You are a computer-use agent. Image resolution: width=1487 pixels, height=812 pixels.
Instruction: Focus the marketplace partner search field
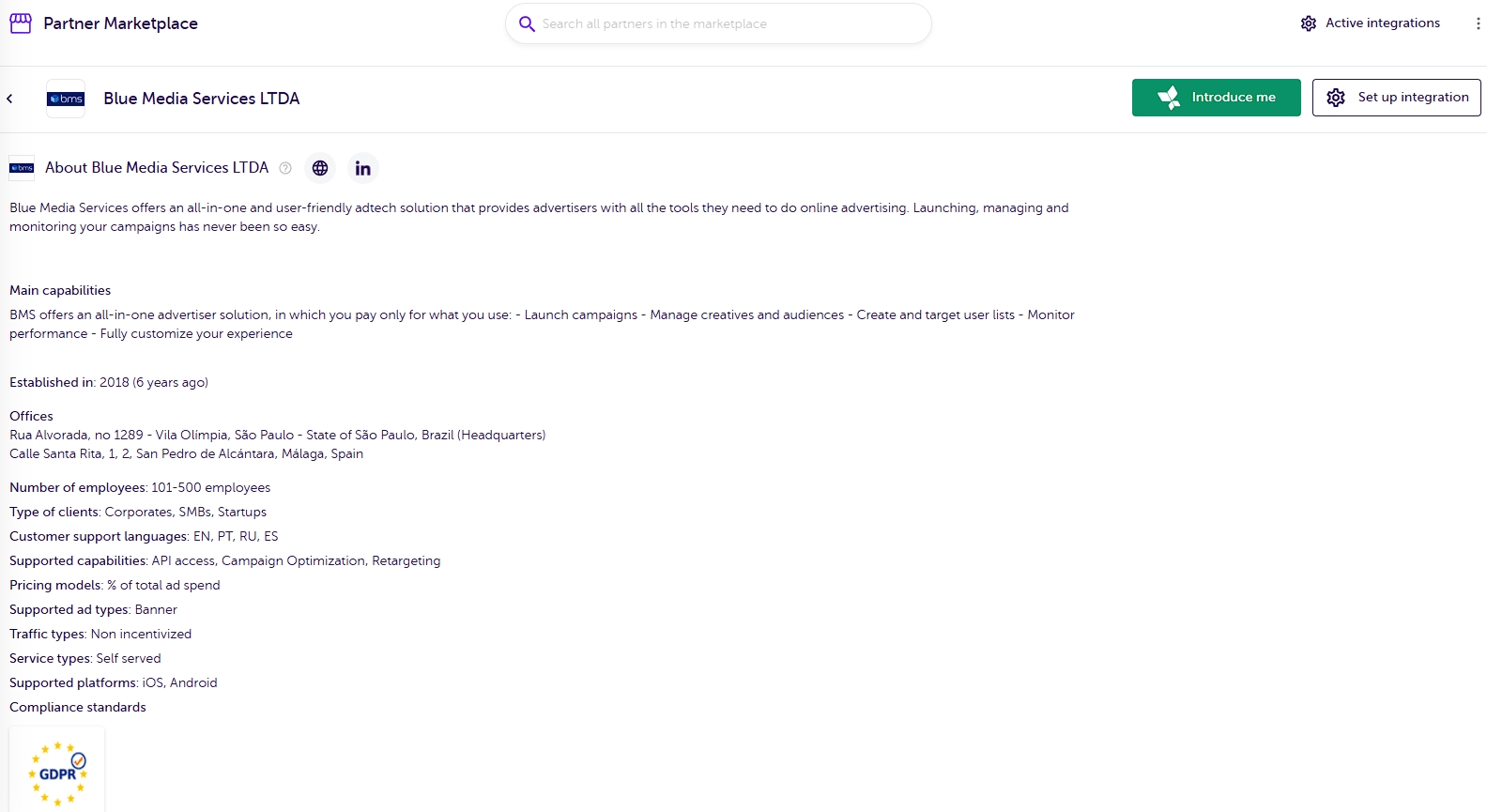pos(728,23)
